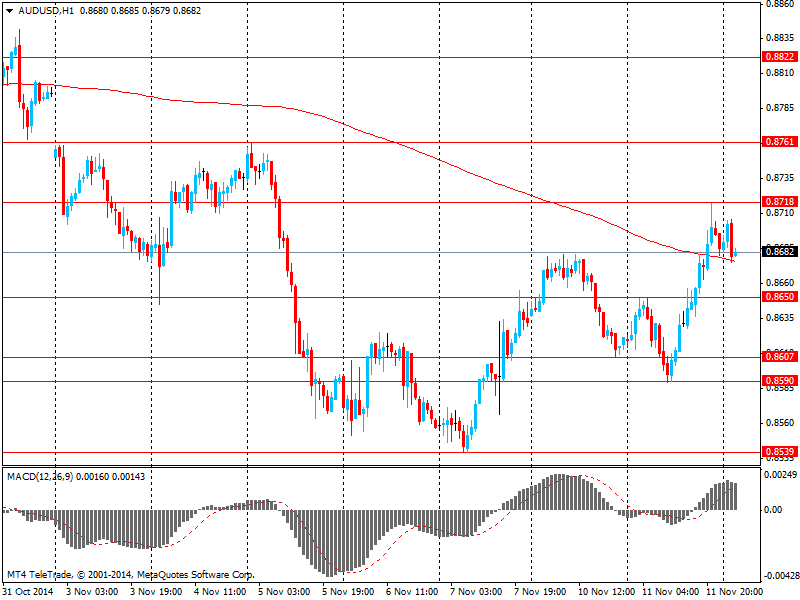Select the 0.8822 resistance level price tag

(x=779, y=58)
